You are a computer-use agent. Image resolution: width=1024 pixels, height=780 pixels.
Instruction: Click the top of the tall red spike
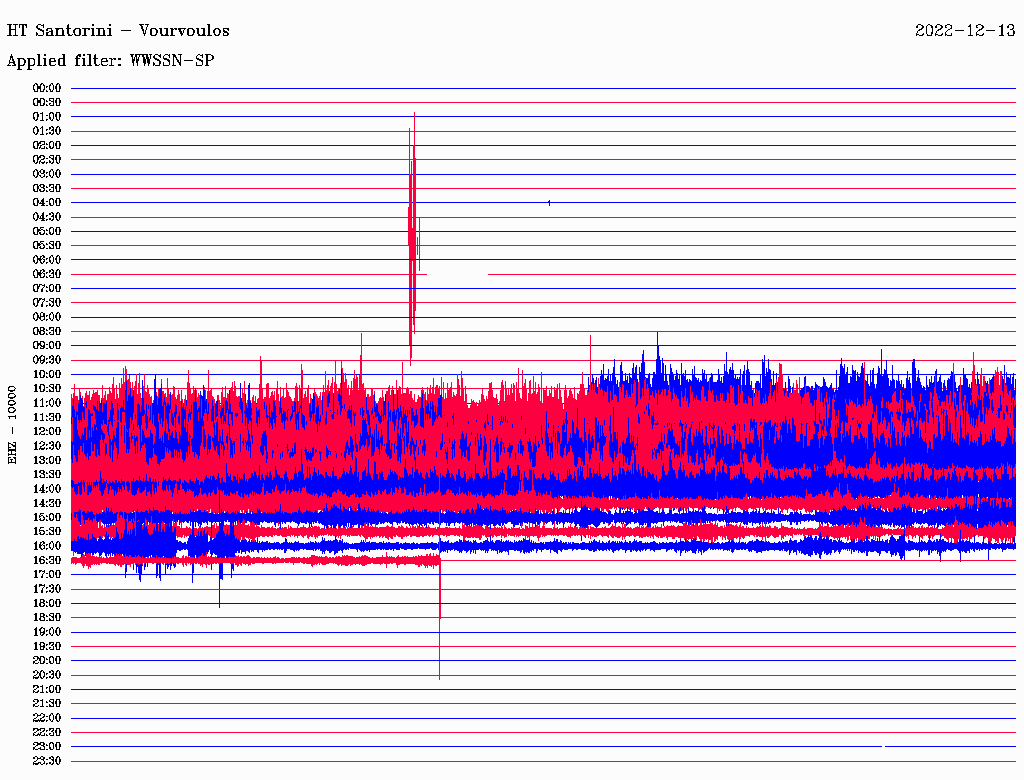click(414, 115)
